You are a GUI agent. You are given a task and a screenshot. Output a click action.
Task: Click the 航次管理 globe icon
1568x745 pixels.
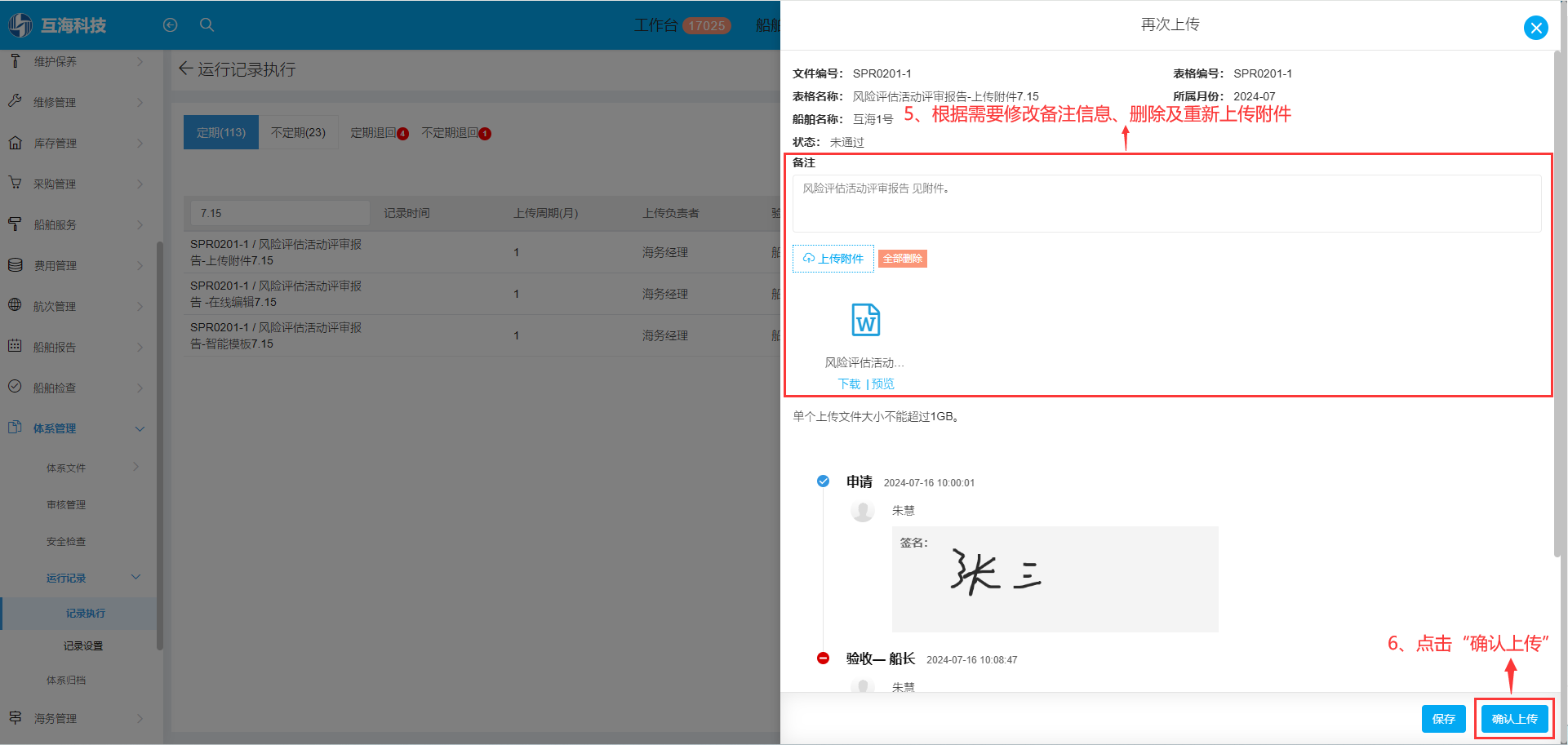click(15, 306)
